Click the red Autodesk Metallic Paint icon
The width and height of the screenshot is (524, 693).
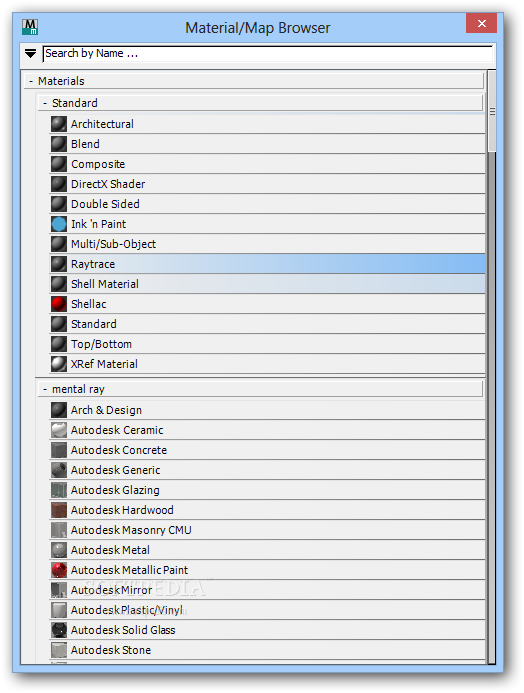point(59,570)
